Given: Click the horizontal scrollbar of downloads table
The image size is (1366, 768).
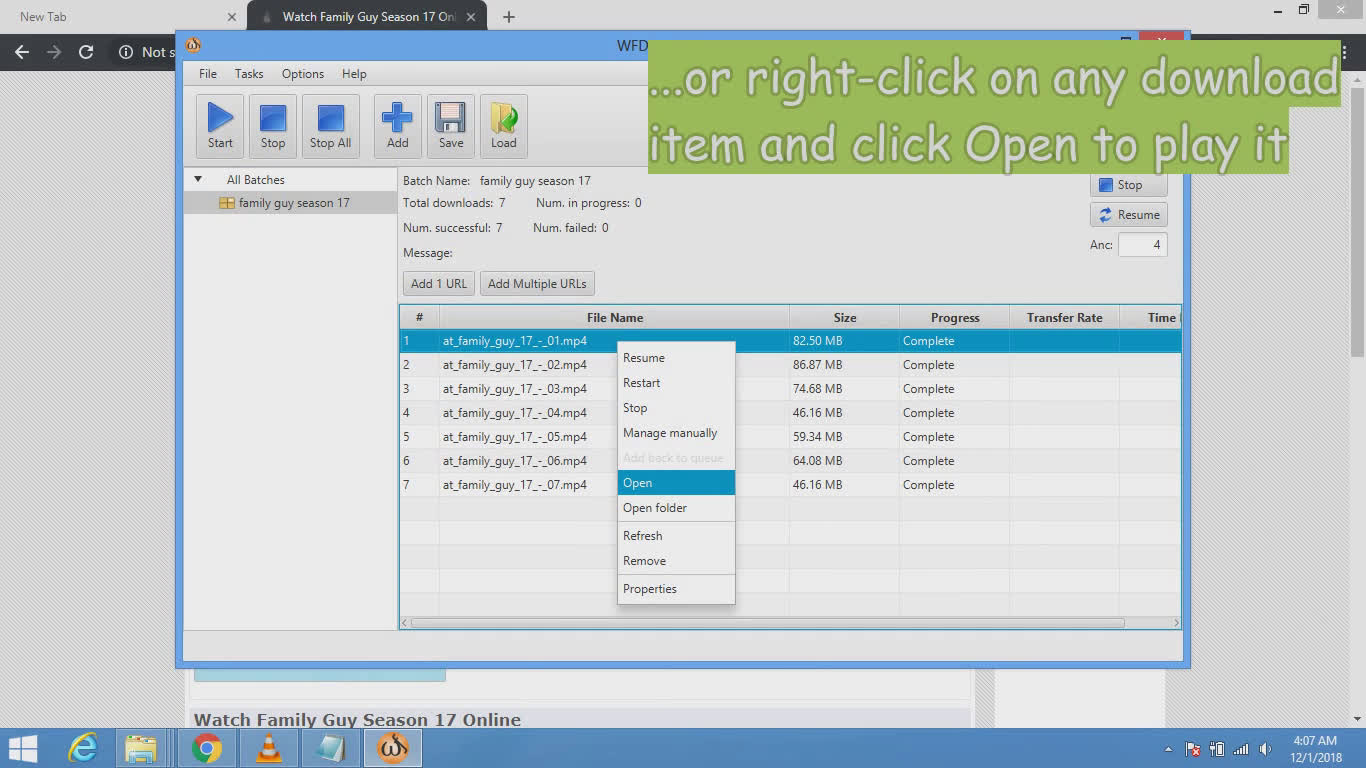Looking at the screenshot, I should 767,623.
